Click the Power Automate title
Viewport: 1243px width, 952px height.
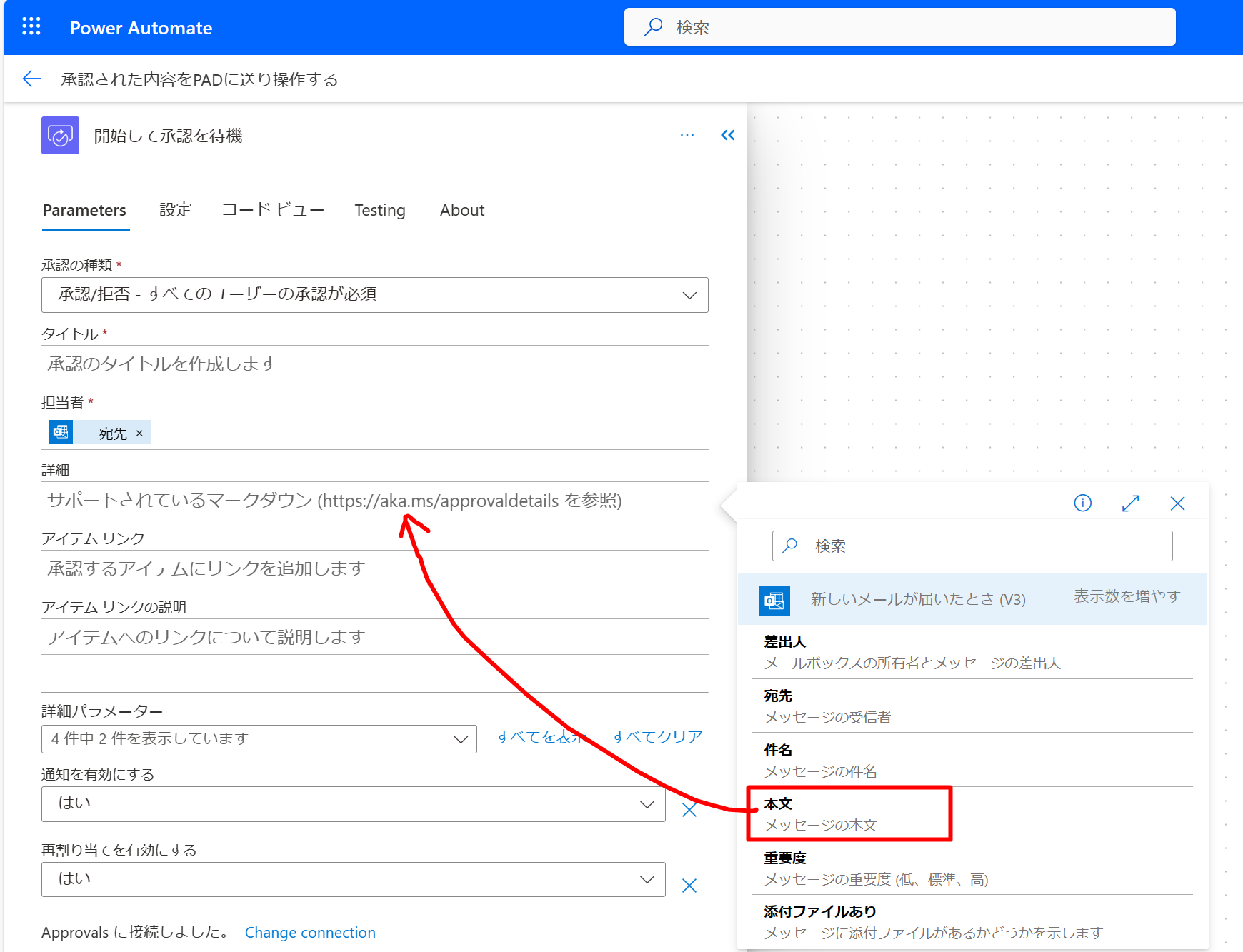141,28
